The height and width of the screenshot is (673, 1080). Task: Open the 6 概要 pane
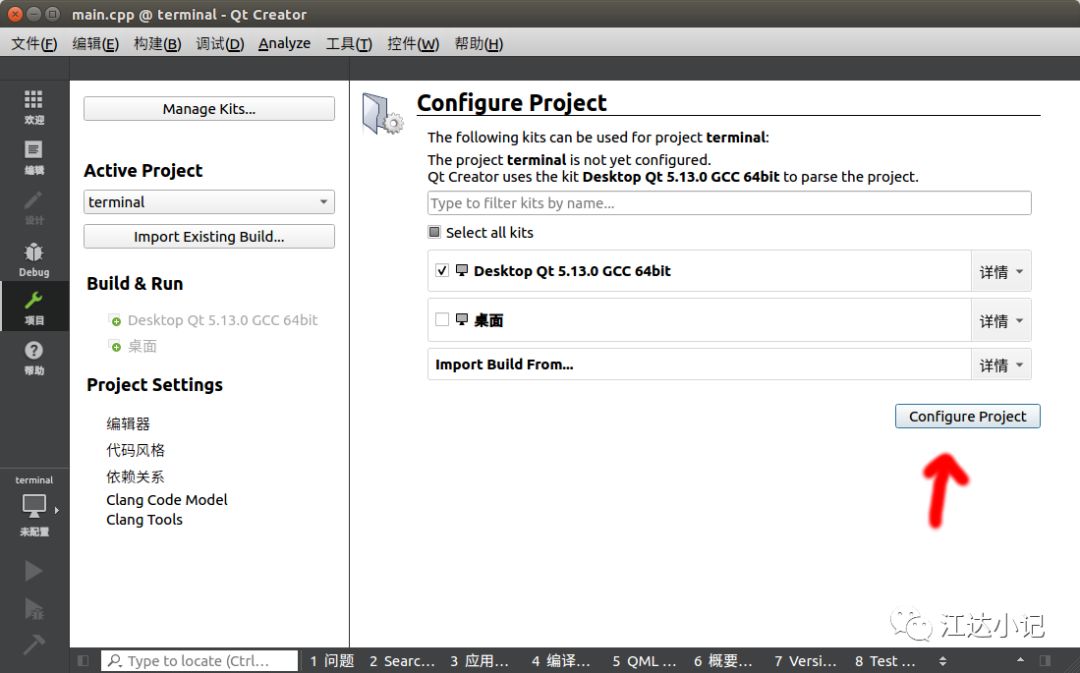coord(723,661)
